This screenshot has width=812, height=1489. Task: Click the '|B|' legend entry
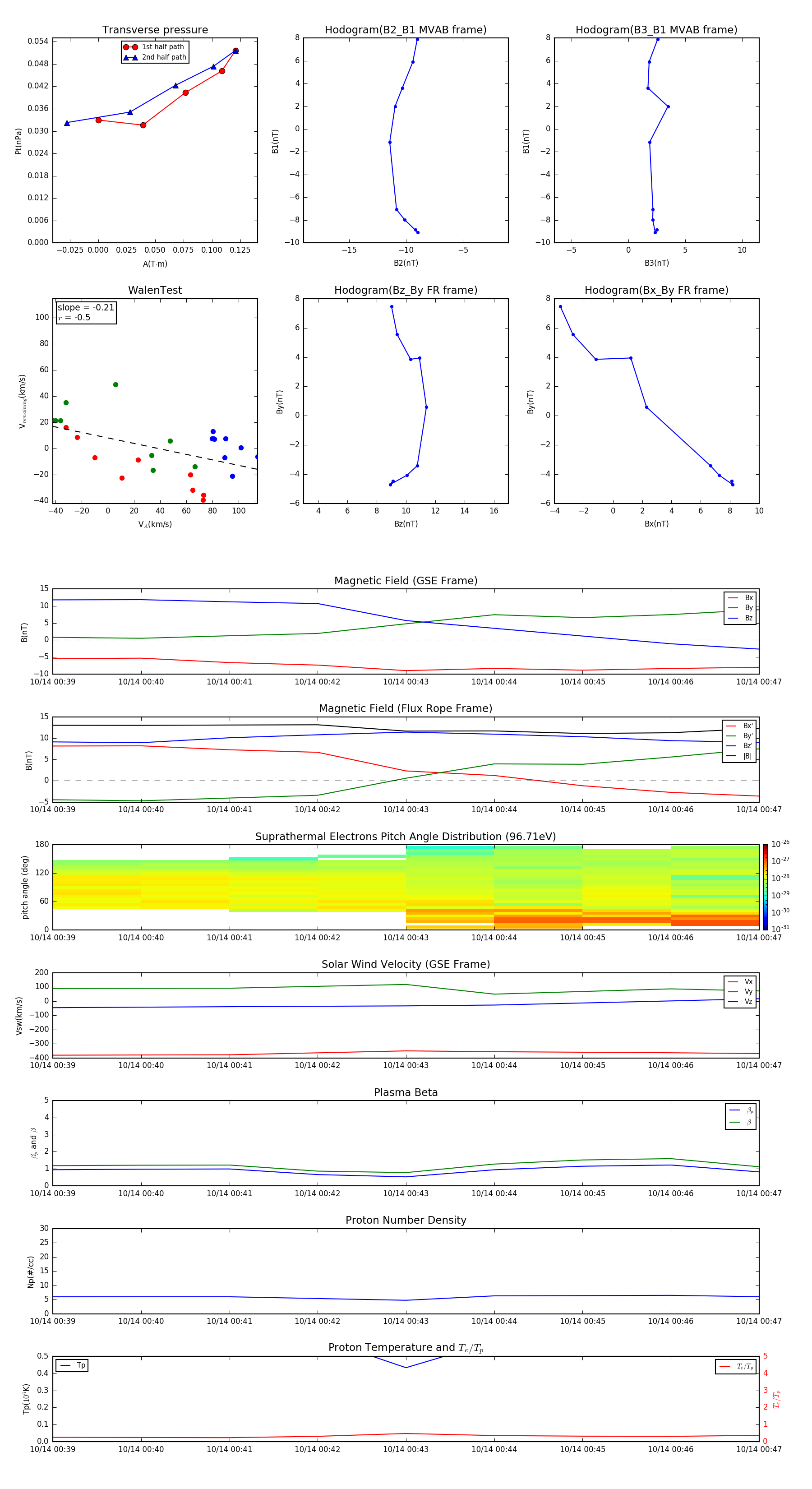click(x=739, y=756)
